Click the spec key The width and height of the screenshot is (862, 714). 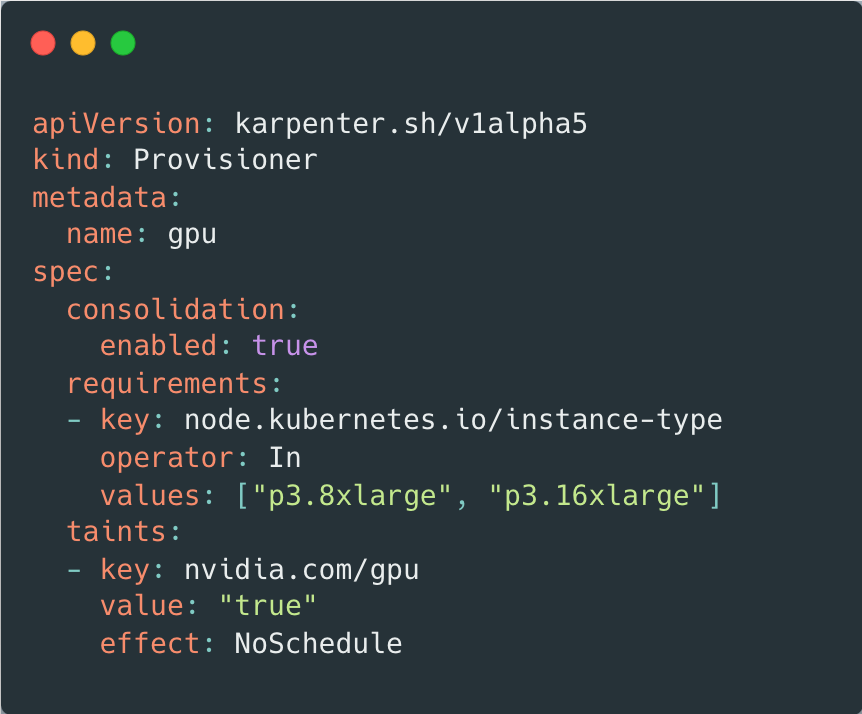[x=60, y=271]
